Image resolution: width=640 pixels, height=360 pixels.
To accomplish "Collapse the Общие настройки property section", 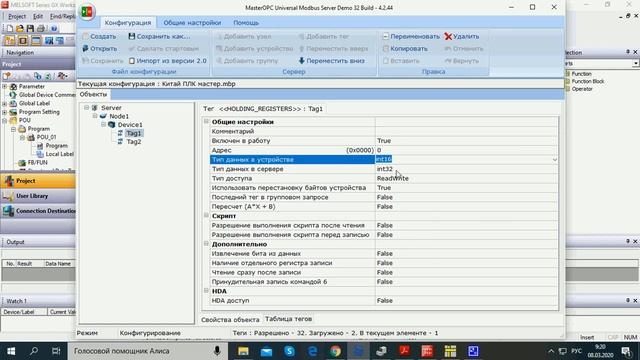I will tap(207, 121).
